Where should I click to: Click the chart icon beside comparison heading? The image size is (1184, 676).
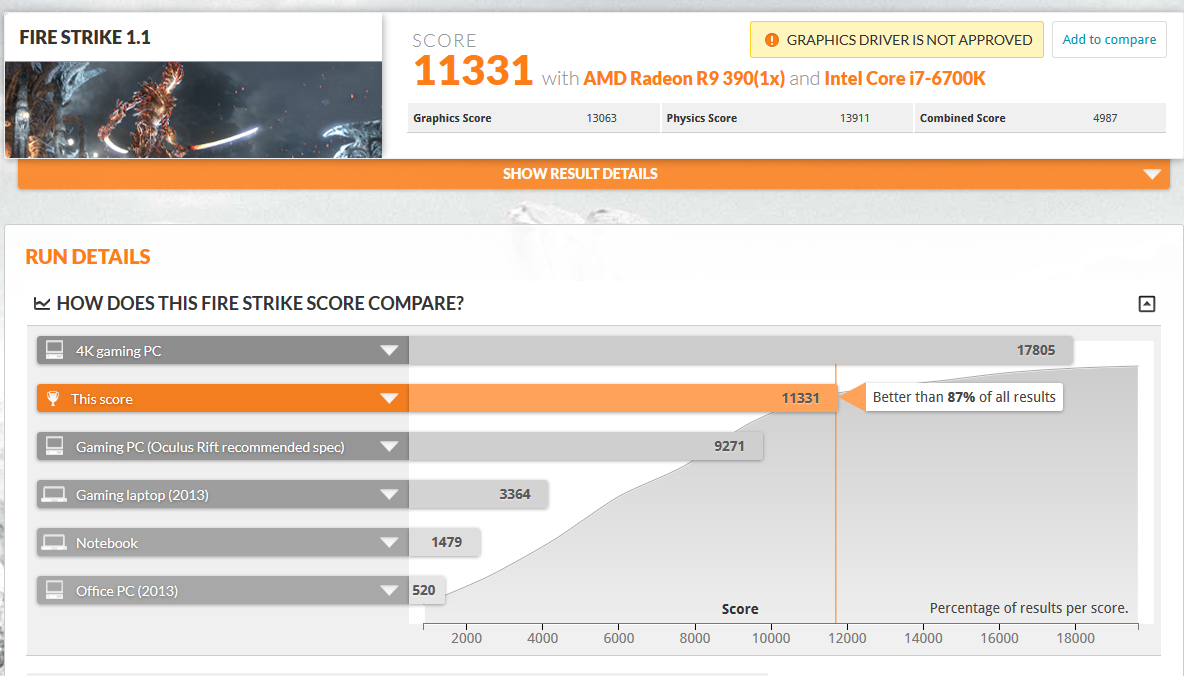[42, 304]
